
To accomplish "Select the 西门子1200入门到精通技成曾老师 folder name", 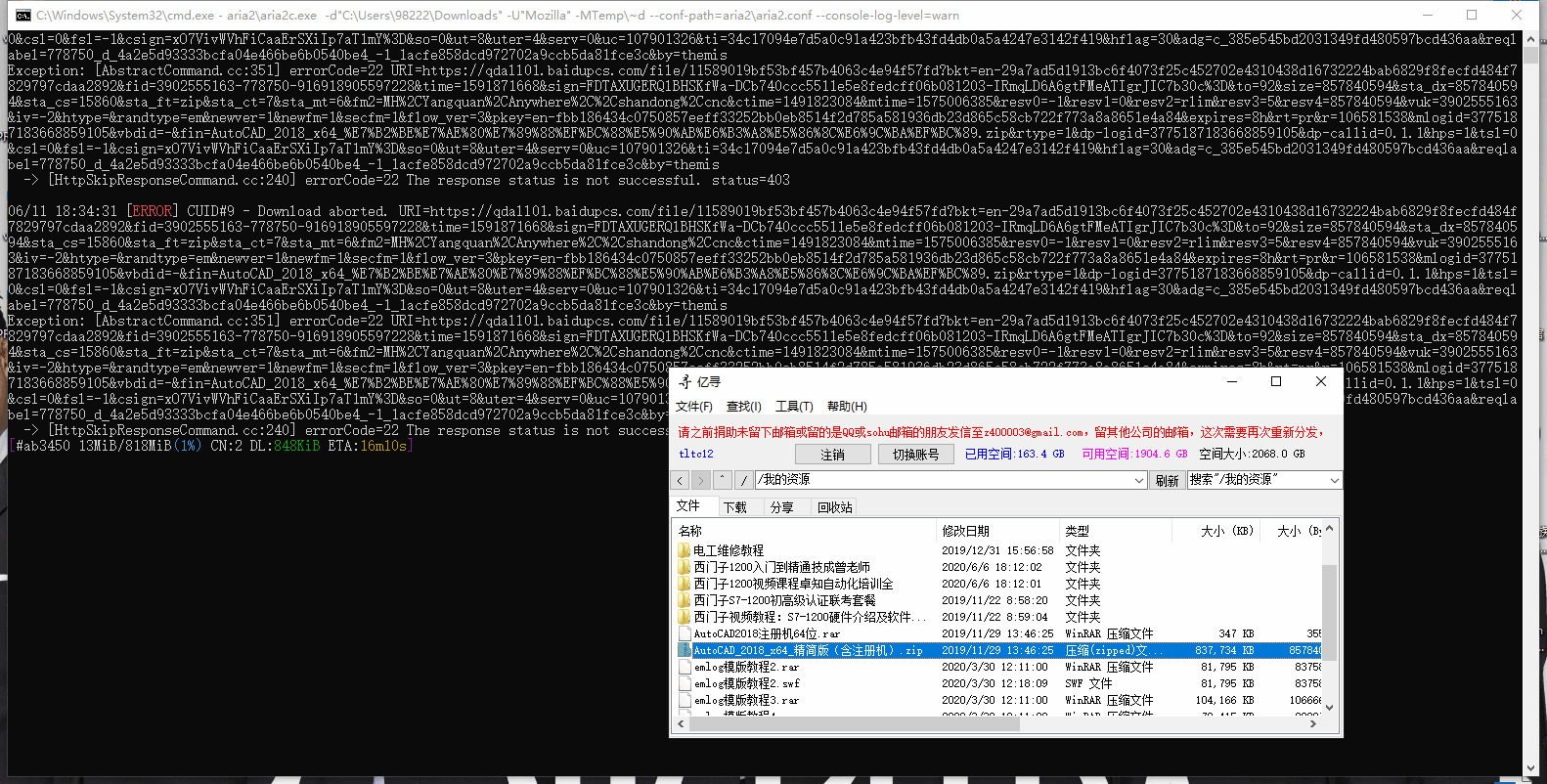I will pyautogui.click(x=781, y=567).
